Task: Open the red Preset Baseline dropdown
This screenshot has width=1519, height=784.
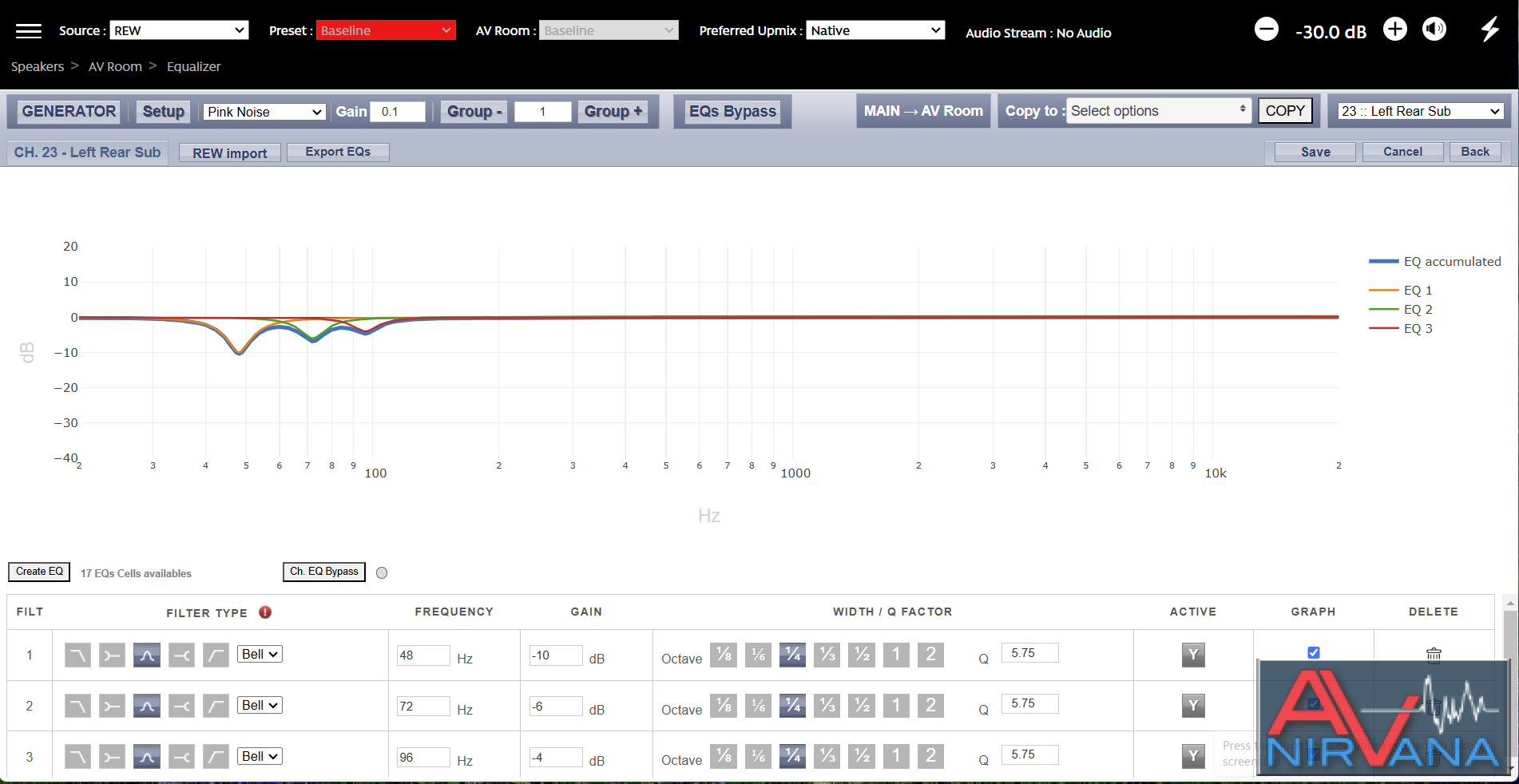Action: point(386,30)
